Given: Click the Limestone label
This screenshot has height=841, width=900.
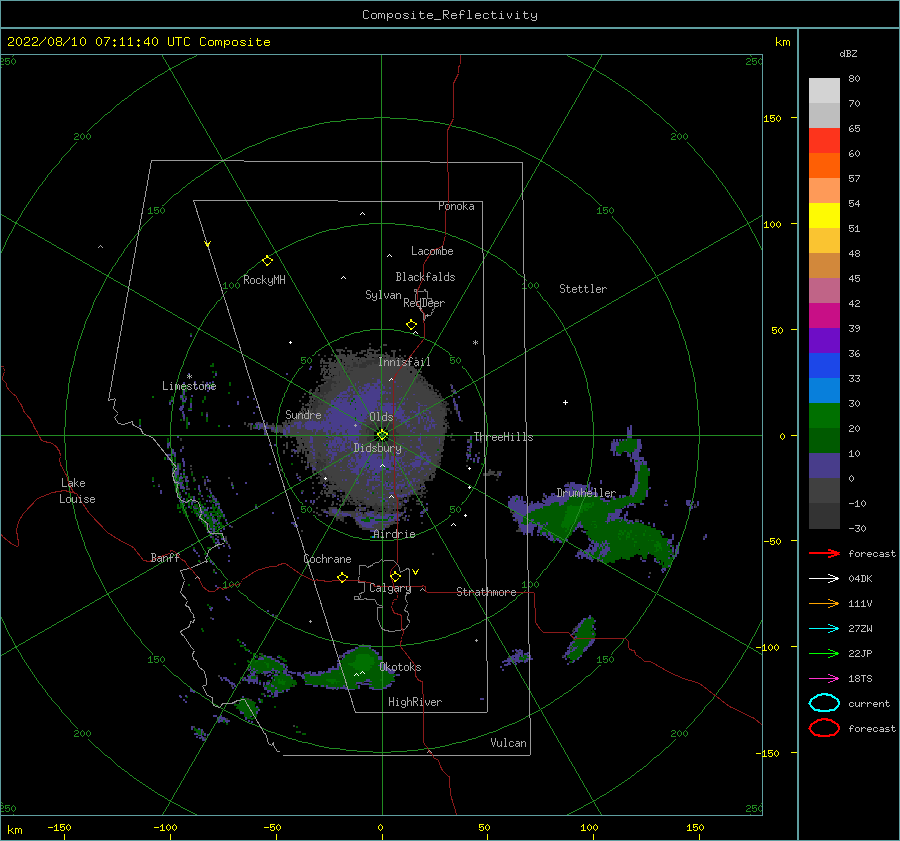Looking at the screenshot, I should pyautogui.click(x=189, y=386).
